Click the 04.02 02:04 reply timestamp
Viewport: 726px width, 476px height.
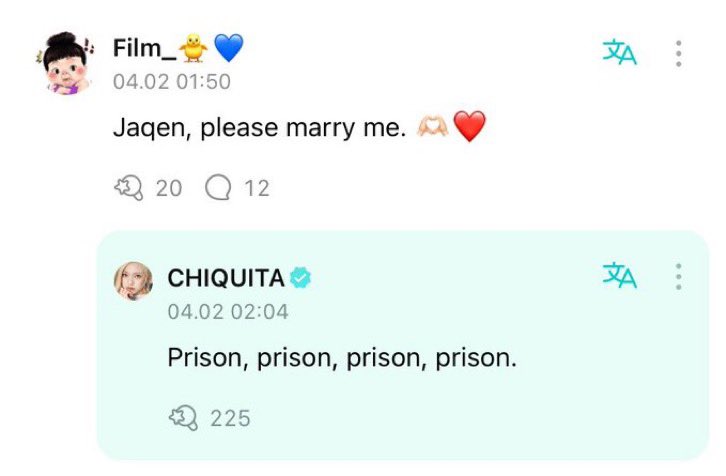(228, 312)
